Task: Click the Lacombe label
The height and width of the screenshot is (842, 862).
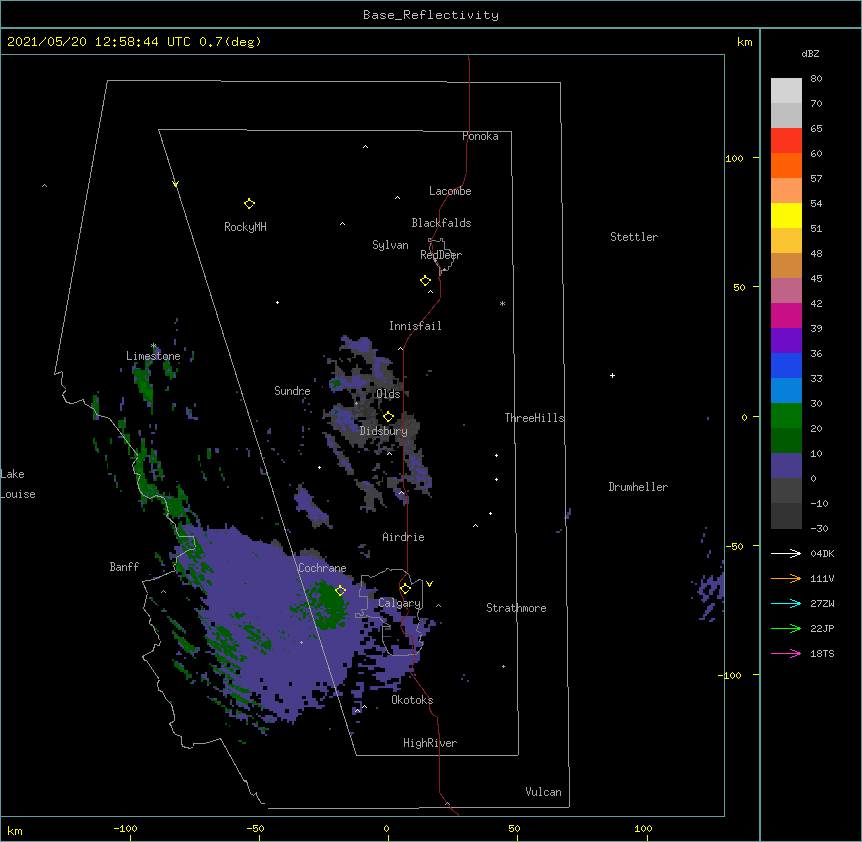Action: [450, 191]
